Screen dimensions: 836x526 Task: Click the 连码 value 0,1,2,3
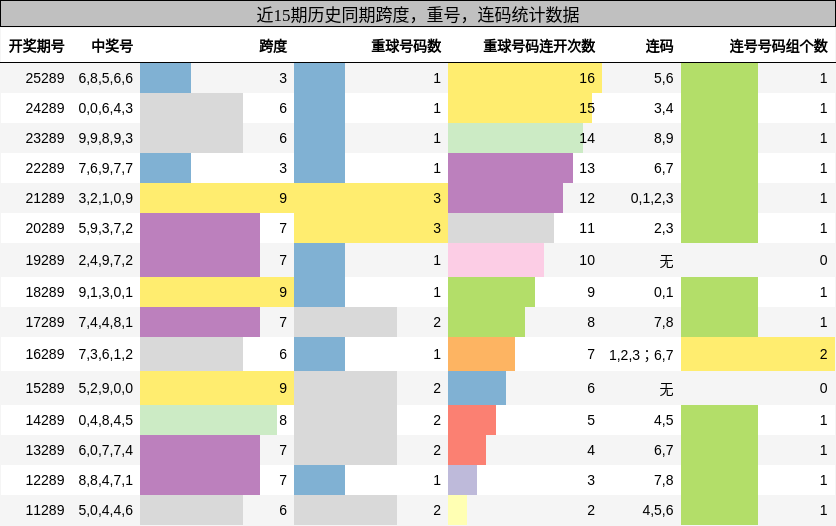click(652, 198)
